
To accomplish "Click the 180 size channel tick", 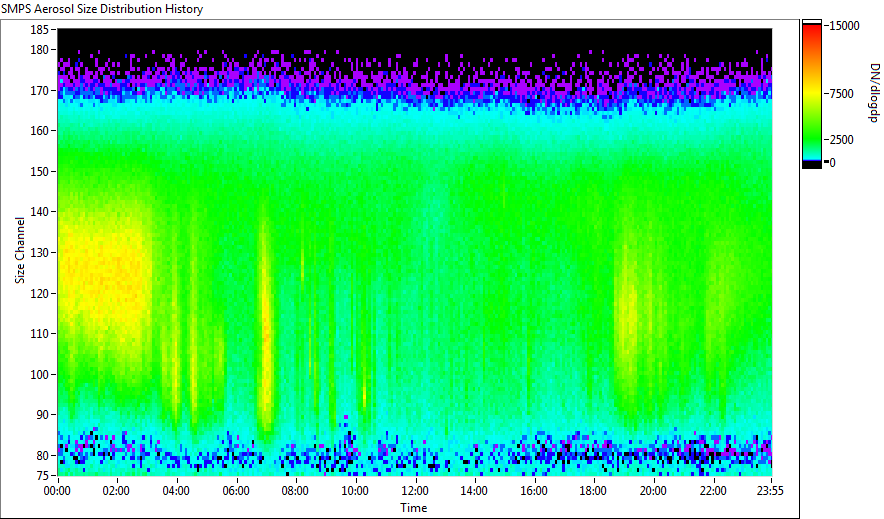I will 39,50.
